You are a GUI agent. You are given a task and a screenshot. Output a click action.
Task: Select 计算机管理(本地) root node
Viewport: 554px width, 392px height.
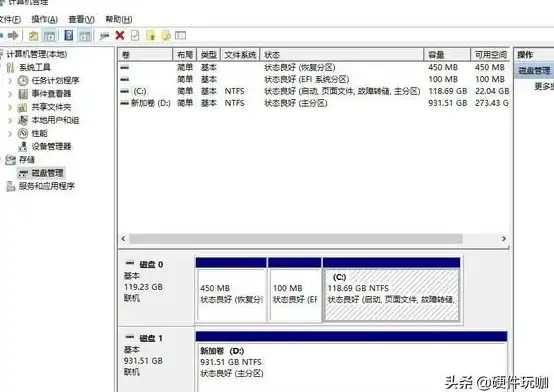[x=37, y=54]
